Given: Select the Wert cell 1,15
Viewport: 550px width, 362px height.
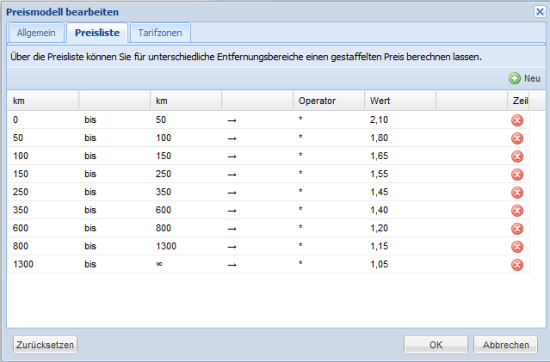Looking at the screenshot, I should pyautogui.click(x=400, y=246).
